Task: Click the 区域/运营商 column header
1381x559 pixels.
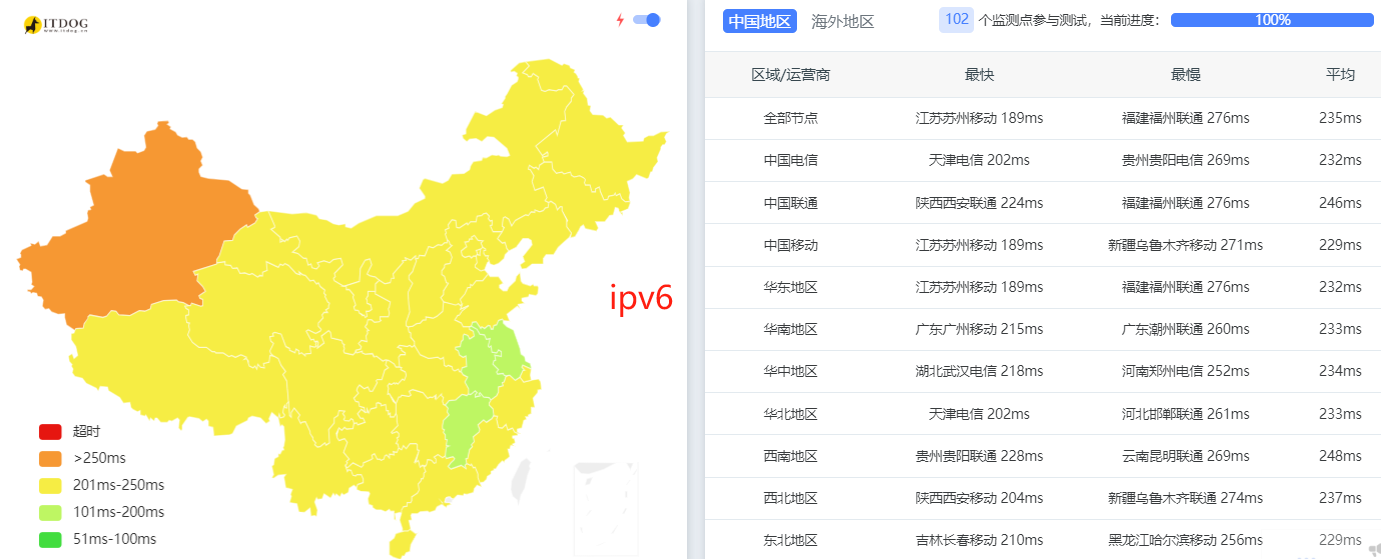Action: 791,75
